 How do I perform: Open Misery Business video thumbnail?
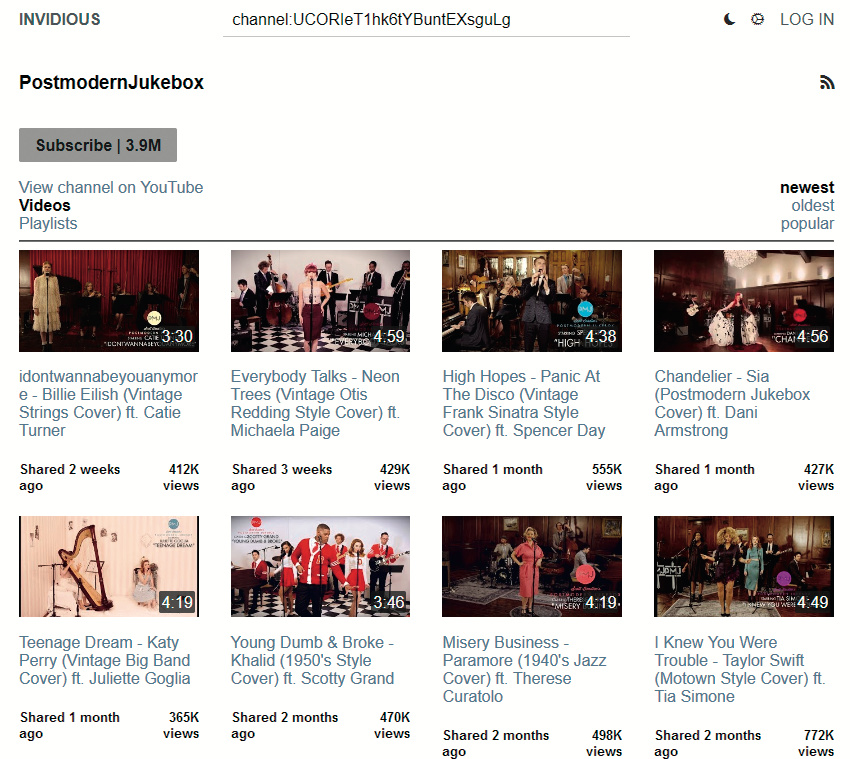(532, 567)
